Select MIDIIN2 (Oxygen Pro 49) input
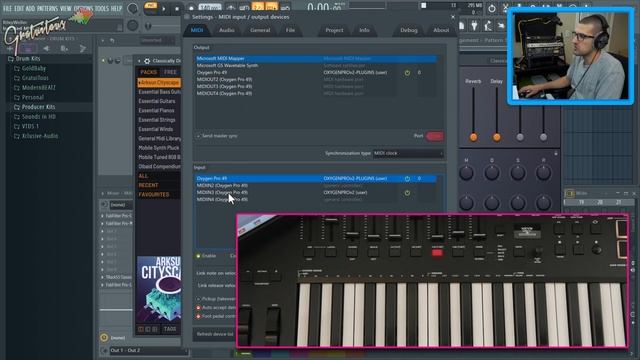The height and width of the screenshot is (360, 640). 315,185
